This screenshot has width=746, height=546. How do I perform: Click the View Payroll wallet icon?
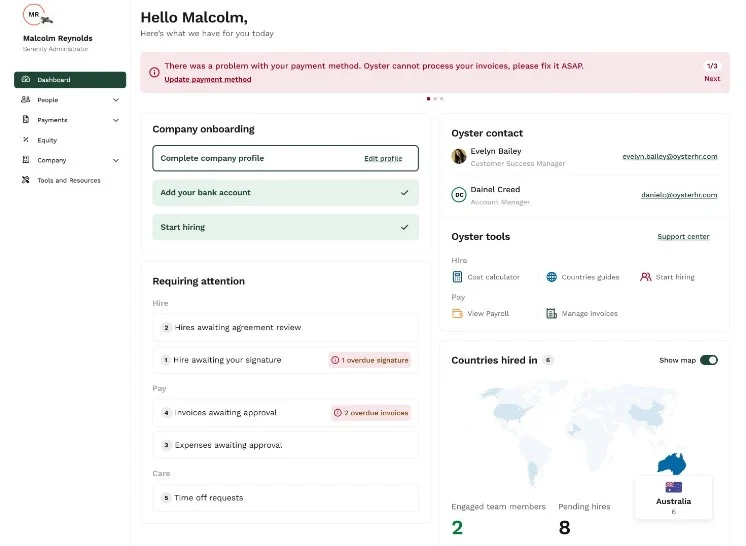pyautogui.click(x=457, y=313)
